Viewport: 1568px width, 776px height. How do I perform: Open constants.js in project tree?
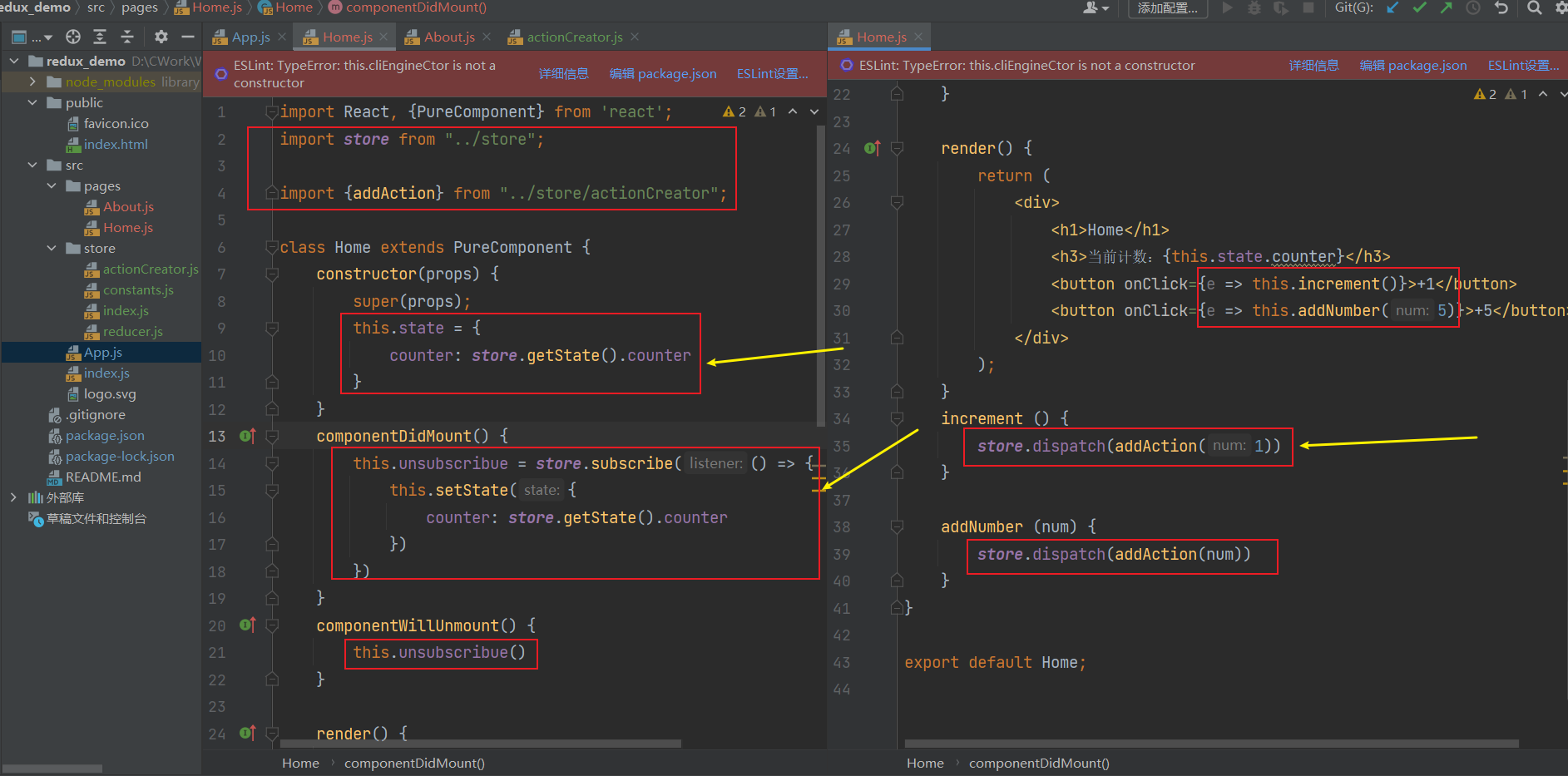[x=138, y=289]
